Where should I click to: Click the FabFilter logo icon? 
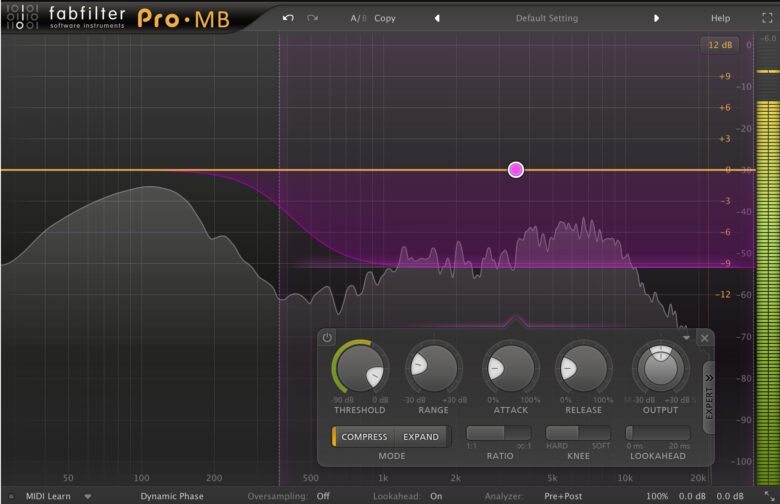[x=22, y=17]
